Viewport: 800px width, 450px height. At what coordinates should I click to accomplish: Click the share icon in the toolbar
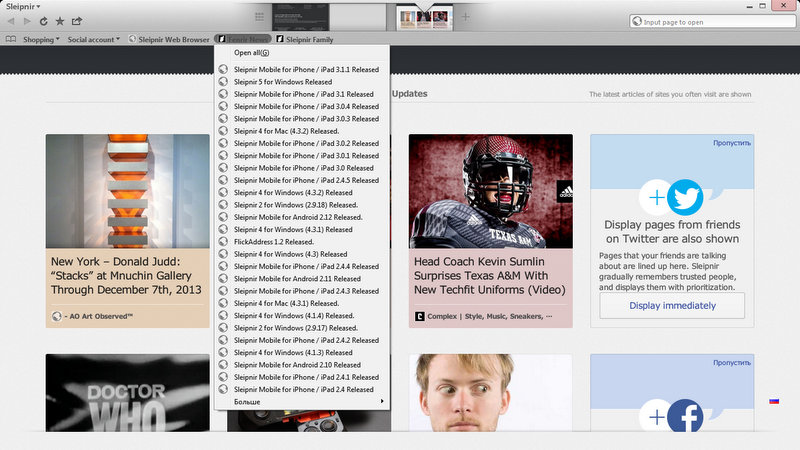[77, 21]
